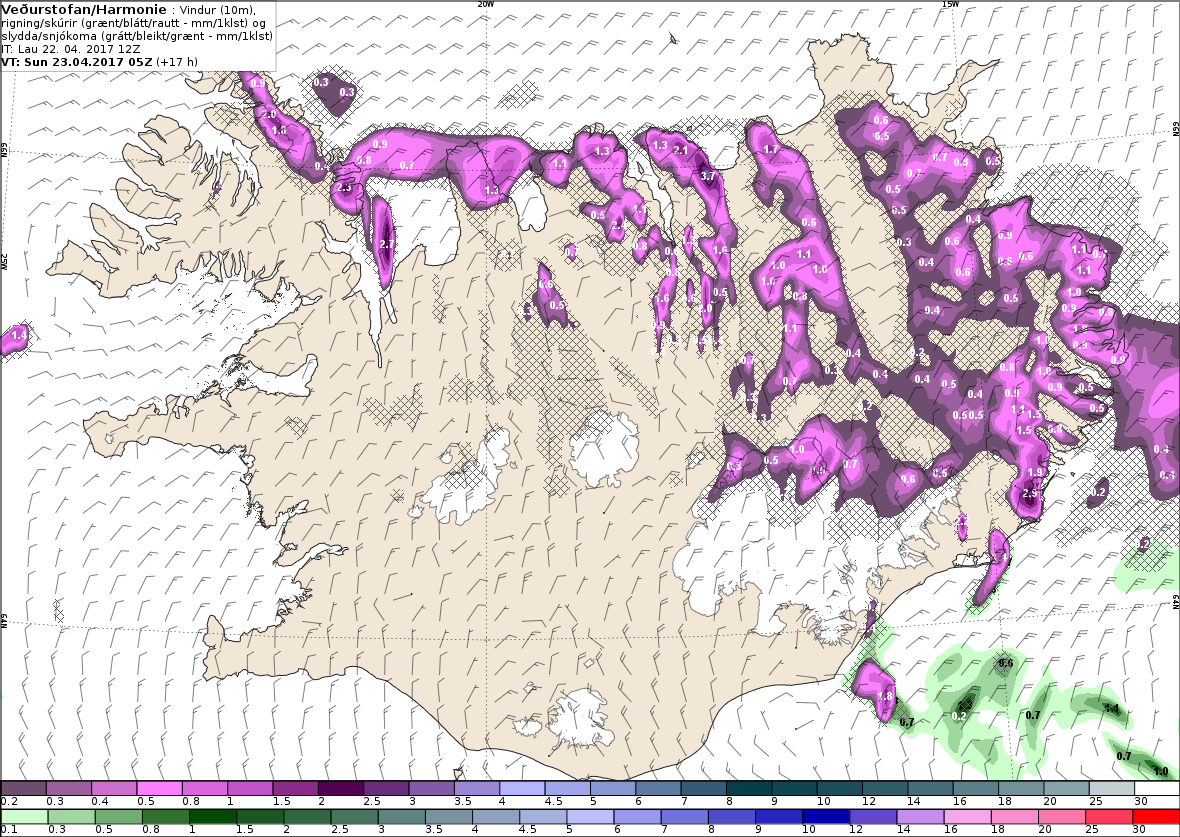Image resolution: width=1180 pixels, height=837 pixels.
Task: Click the 3.5 lavender snow legend swatch
Action: click(476, 788)
